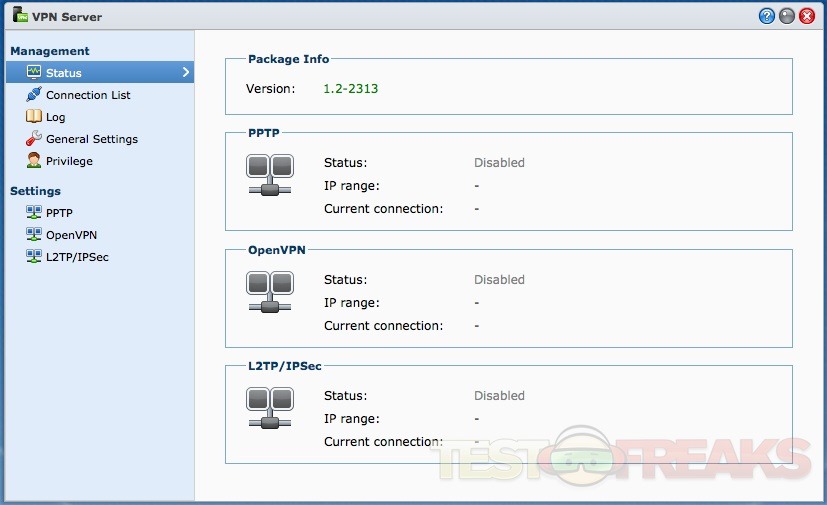The height and width of the screenshot is (505, 827).
Task: Click the Privilege user icon
Action: 34,161
